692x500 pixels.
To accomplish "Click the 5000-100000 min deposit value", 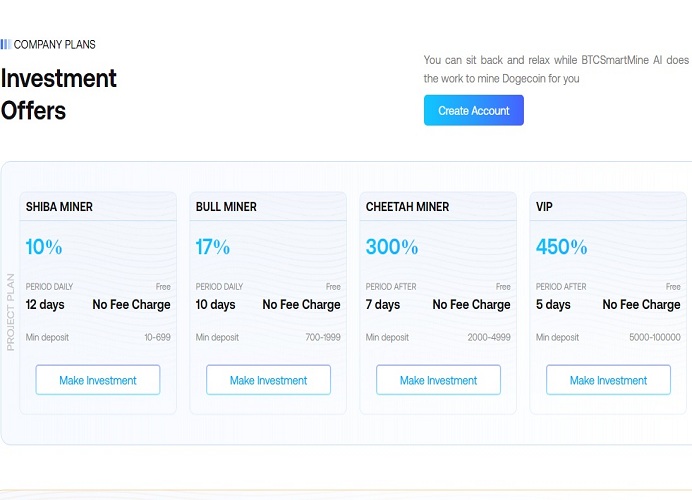I will click(x=654, y=338).
